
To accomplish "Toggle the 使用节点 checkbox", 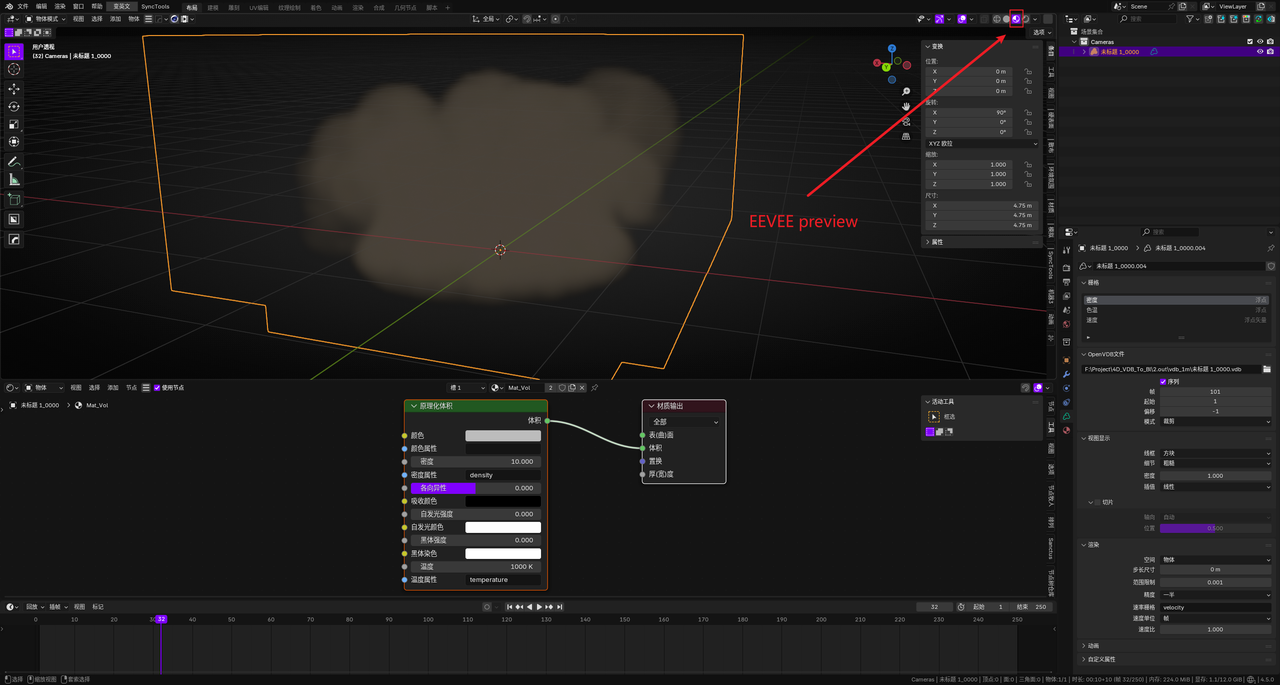I will pyautogui.click(x=157, y=388).
